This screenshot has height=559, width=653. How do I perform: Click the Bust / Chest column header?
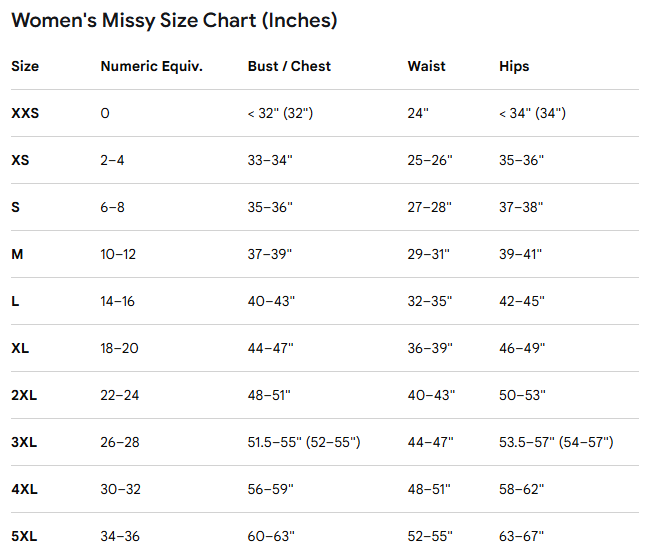289,66
